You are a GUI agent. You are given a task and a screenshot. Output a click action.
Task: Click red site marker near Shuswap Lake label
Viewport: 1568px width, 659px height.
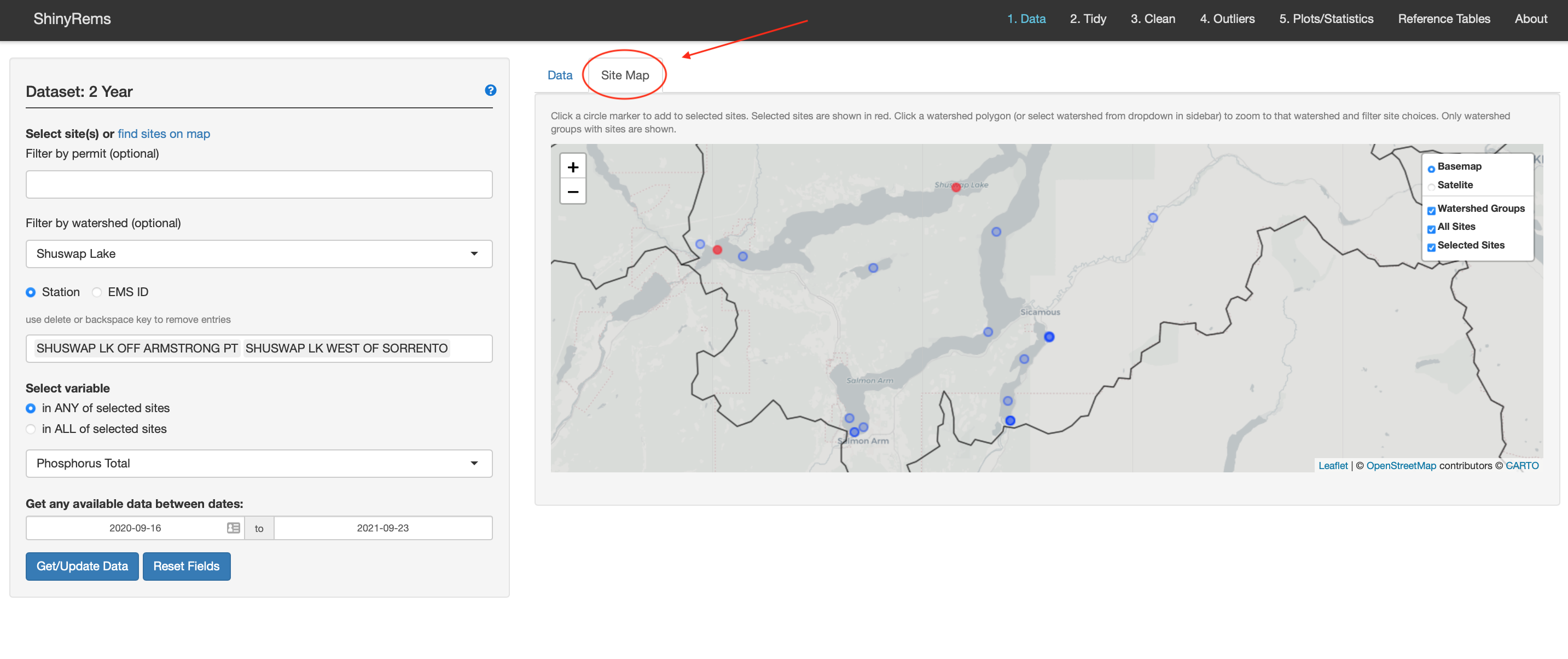coord(956,187)
